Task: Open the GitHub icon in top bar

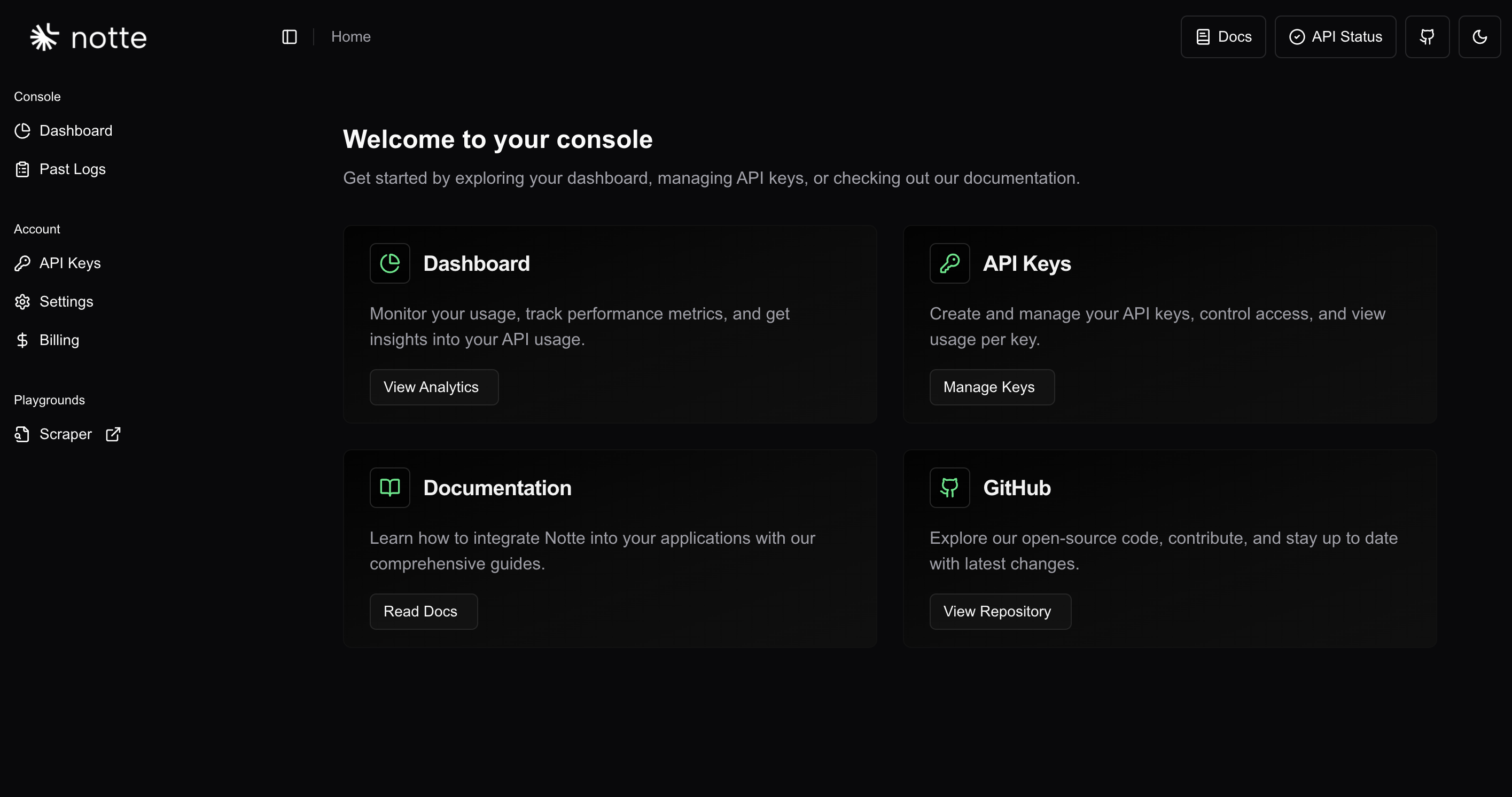Action: pyautogui.click(x=1427, y=37)
